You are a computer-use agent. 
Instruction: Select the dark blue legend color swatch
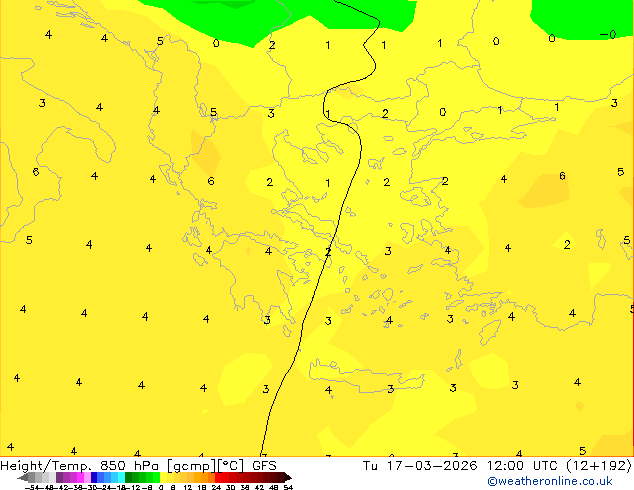[x=94, y=477]
